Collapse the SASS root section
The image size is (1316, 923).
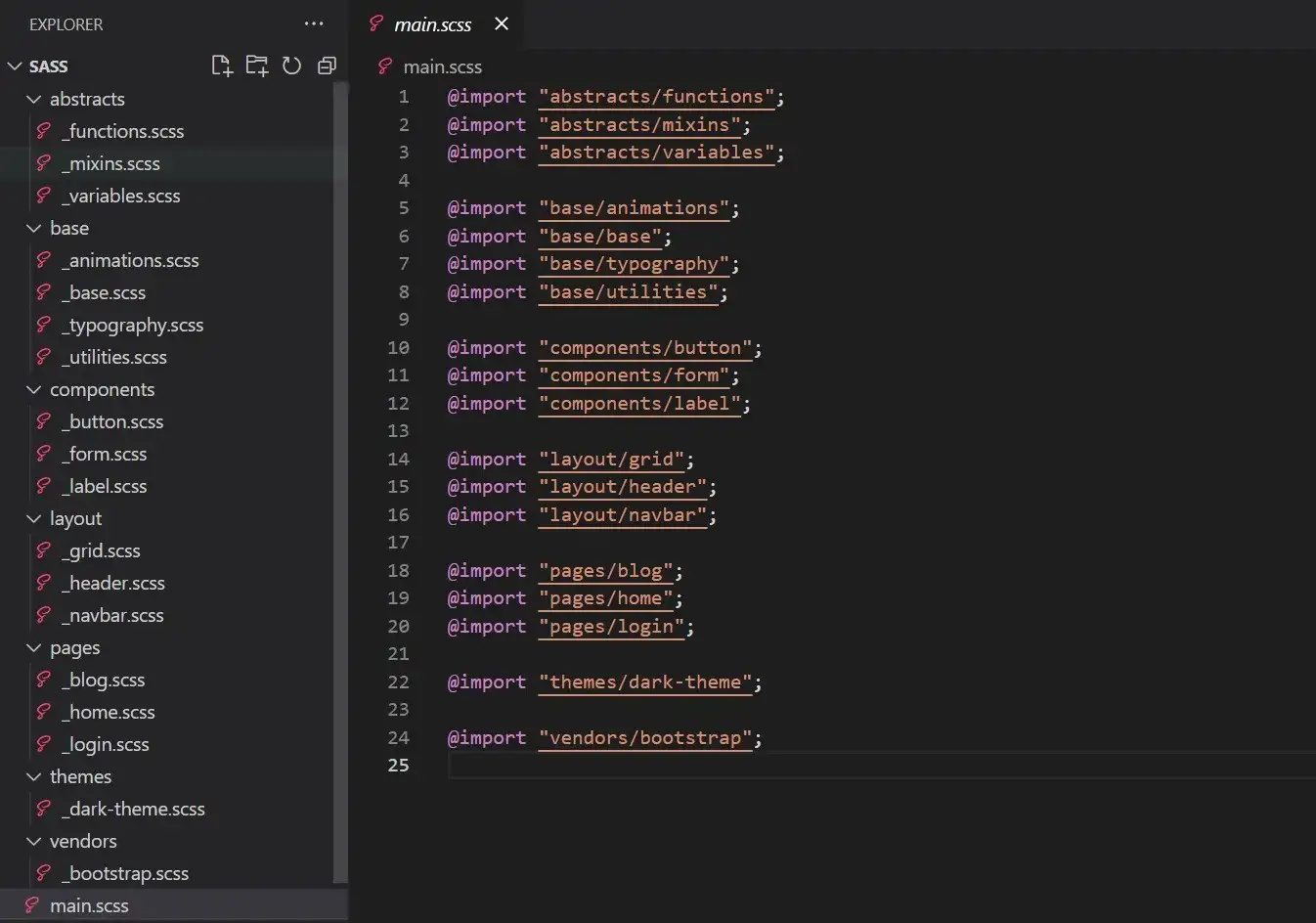(x=15, y=66)
